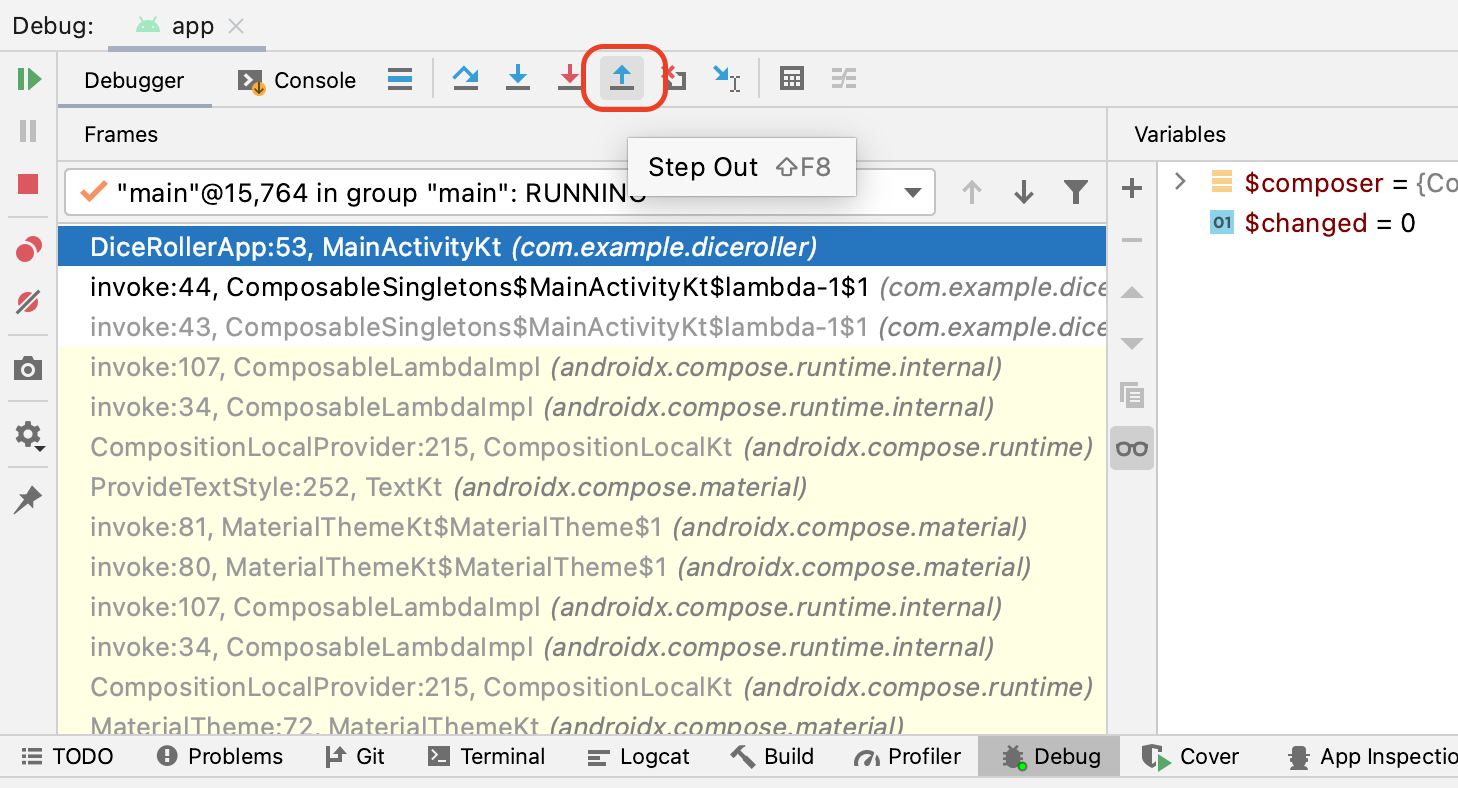Open the Terminal tool window
1458x788 pixels.
487,757
